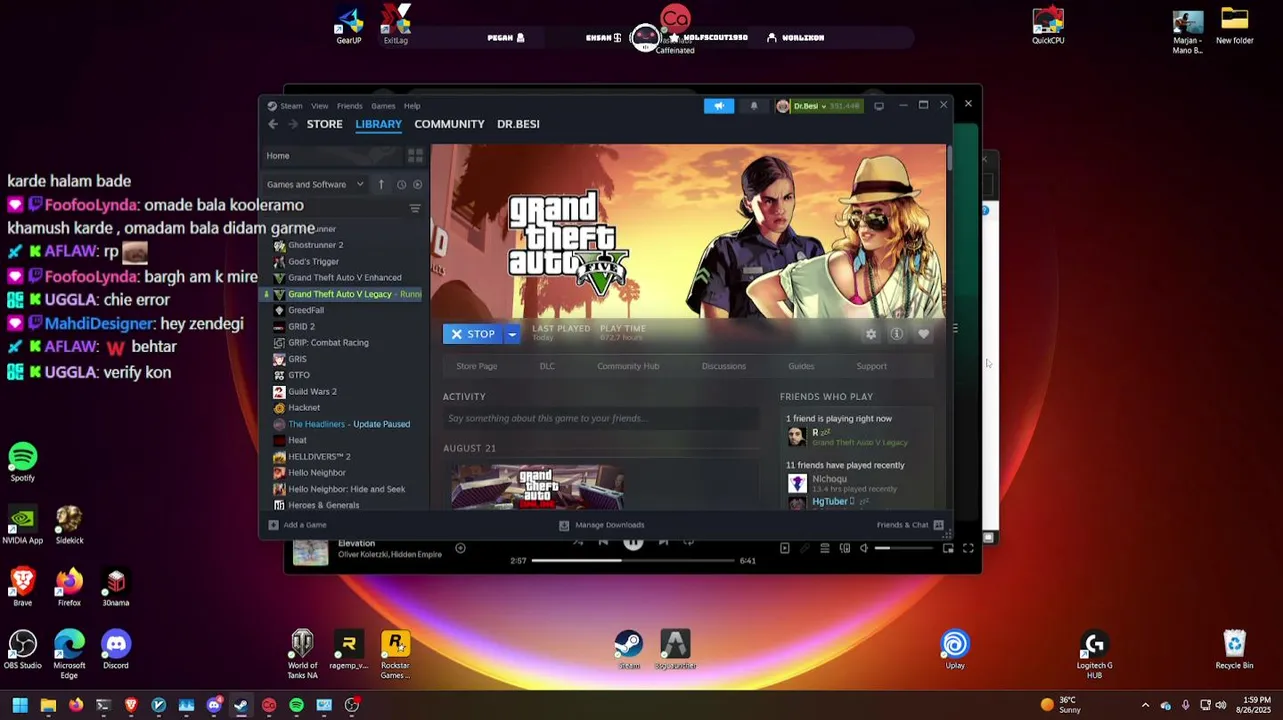
Task: Pause the Spotify track
Action: pos(633,542)
